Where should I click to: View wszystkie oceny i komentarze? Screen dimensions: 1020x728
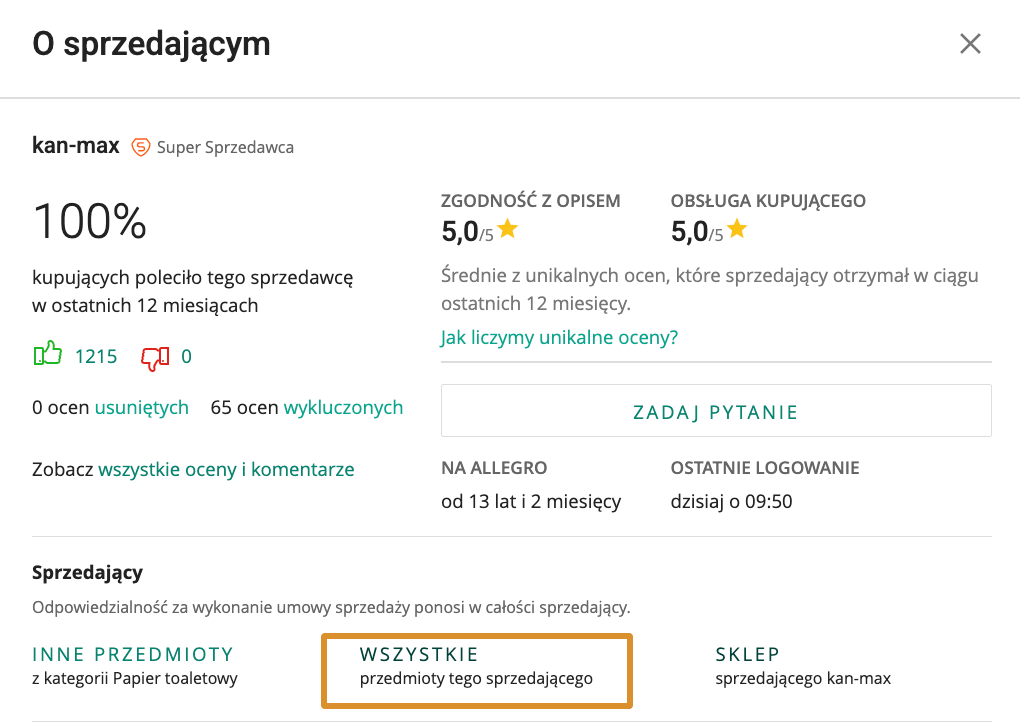225,469
